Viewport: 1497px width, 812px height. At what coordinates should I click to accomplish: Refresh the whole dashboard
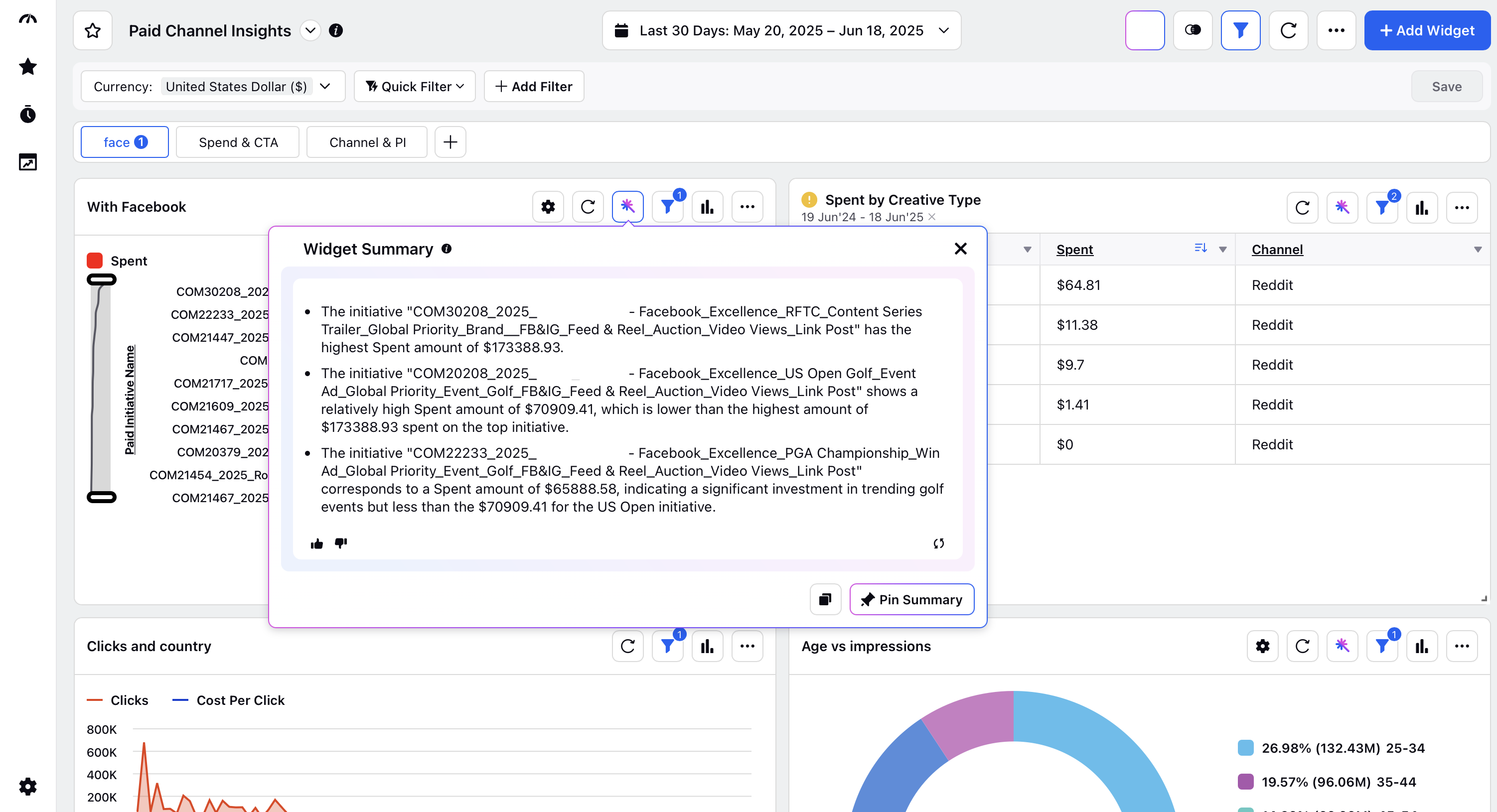click(x=1288, y=30)
